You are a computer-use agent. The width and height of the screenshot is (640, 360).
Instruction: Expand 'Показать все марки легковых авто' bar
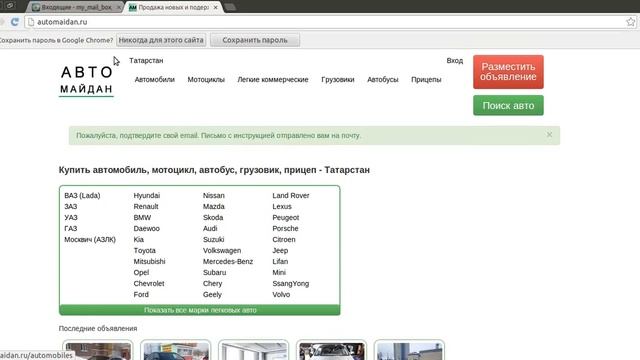(200, 310)
